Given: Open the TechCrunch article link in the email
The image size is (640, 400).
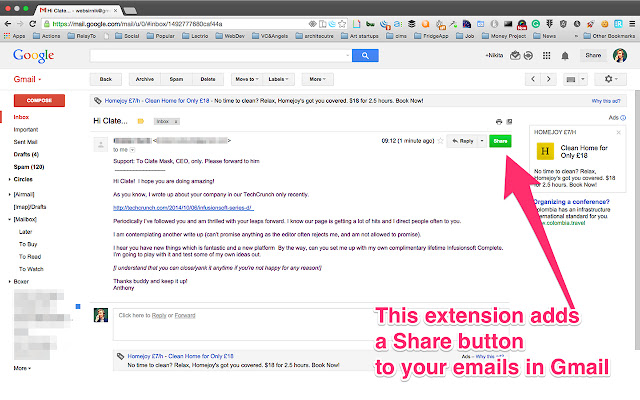Looking at the screenshot, I should click(x=183, y=208).
